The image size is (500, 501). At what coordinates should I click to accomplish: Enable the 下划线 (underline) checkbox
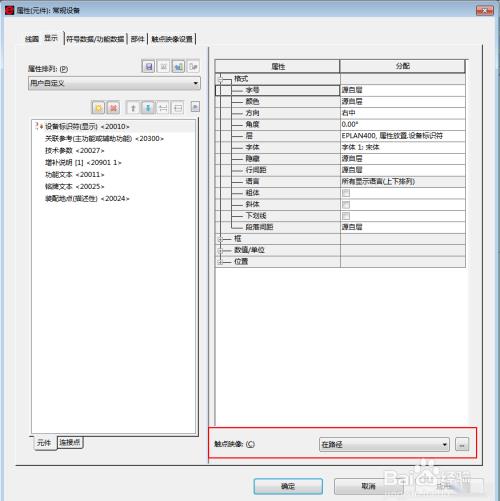pyautogui.click(x=346, y=216)
